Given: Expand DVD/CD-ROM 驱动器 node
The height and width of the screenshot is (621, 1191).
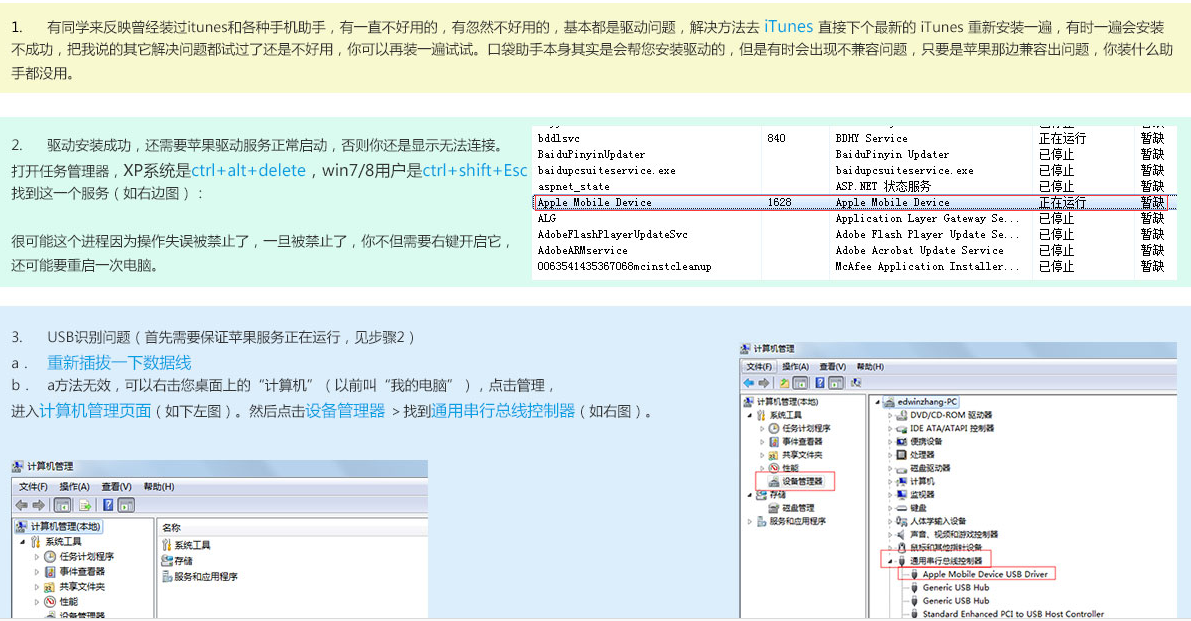Looking at the screenshot, I should coord(889,415).
